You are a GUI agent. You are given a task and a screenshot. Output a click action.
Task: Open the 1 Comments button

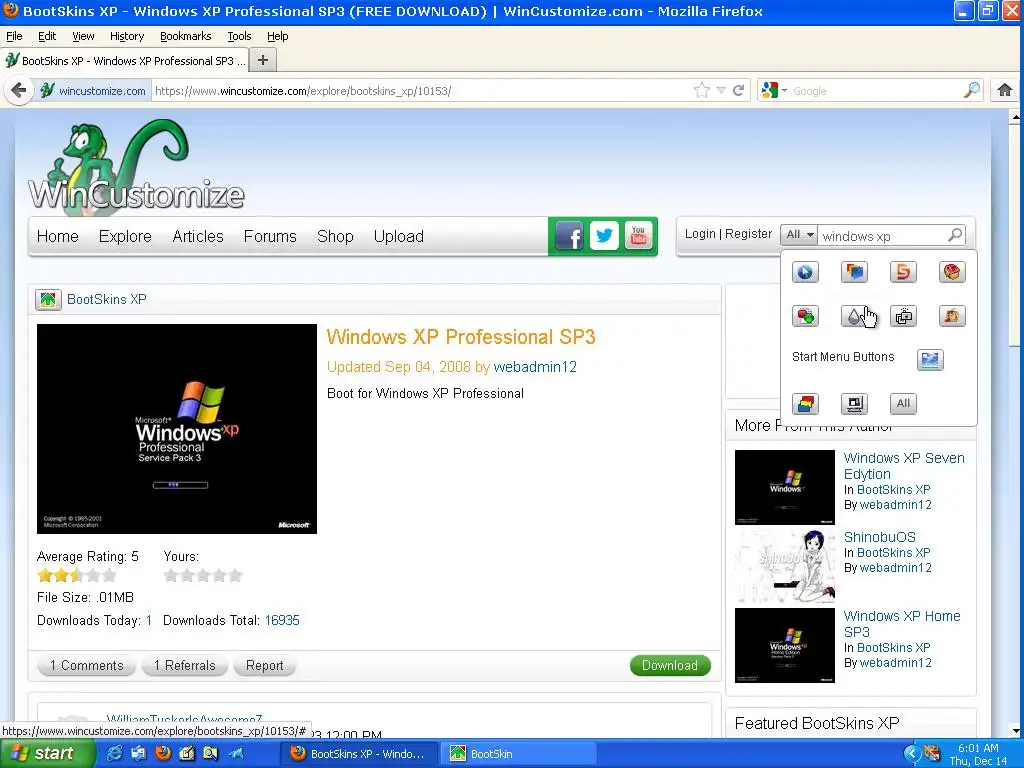[x=87, y=665]
